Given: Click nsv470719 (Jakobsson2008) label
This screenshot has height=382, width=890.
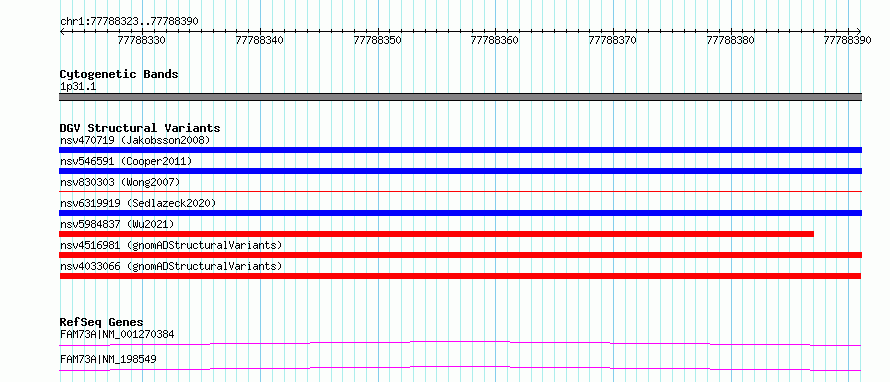Looking at the screenshot, I should (x=135, y=140).
